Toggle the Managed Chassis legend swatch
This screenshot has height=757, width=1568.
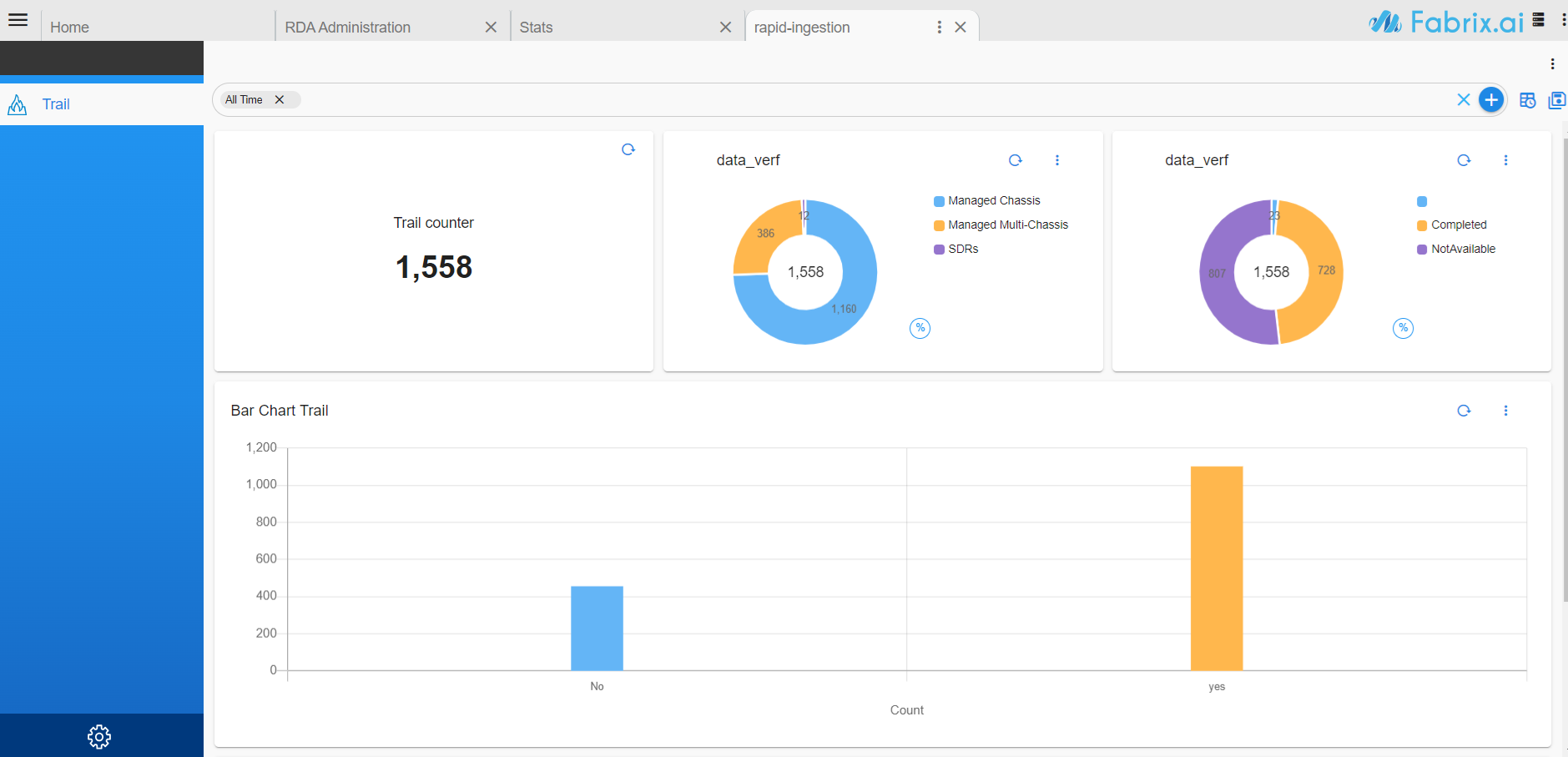pos(939,200)
